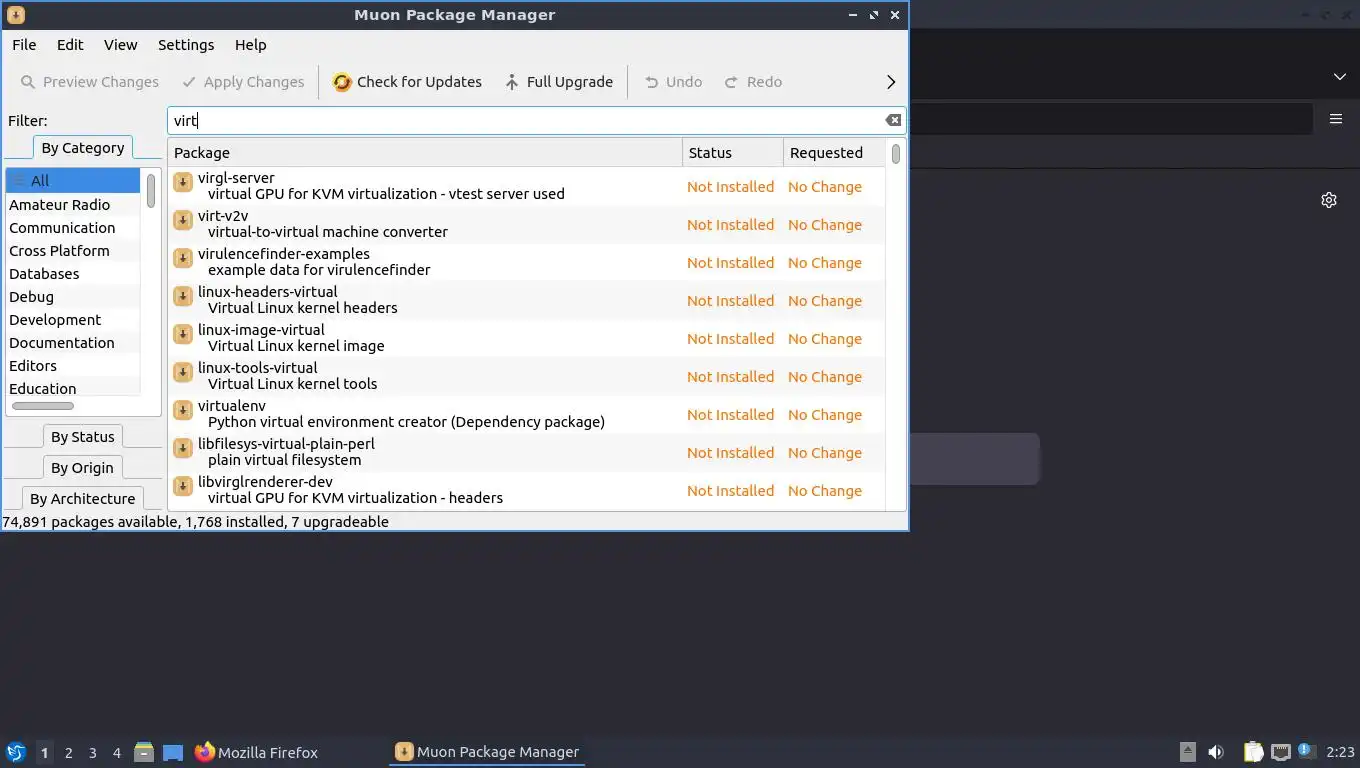Sort by the Requested column header
Viewport: 1360px width, 768px height.
(834, 153)
